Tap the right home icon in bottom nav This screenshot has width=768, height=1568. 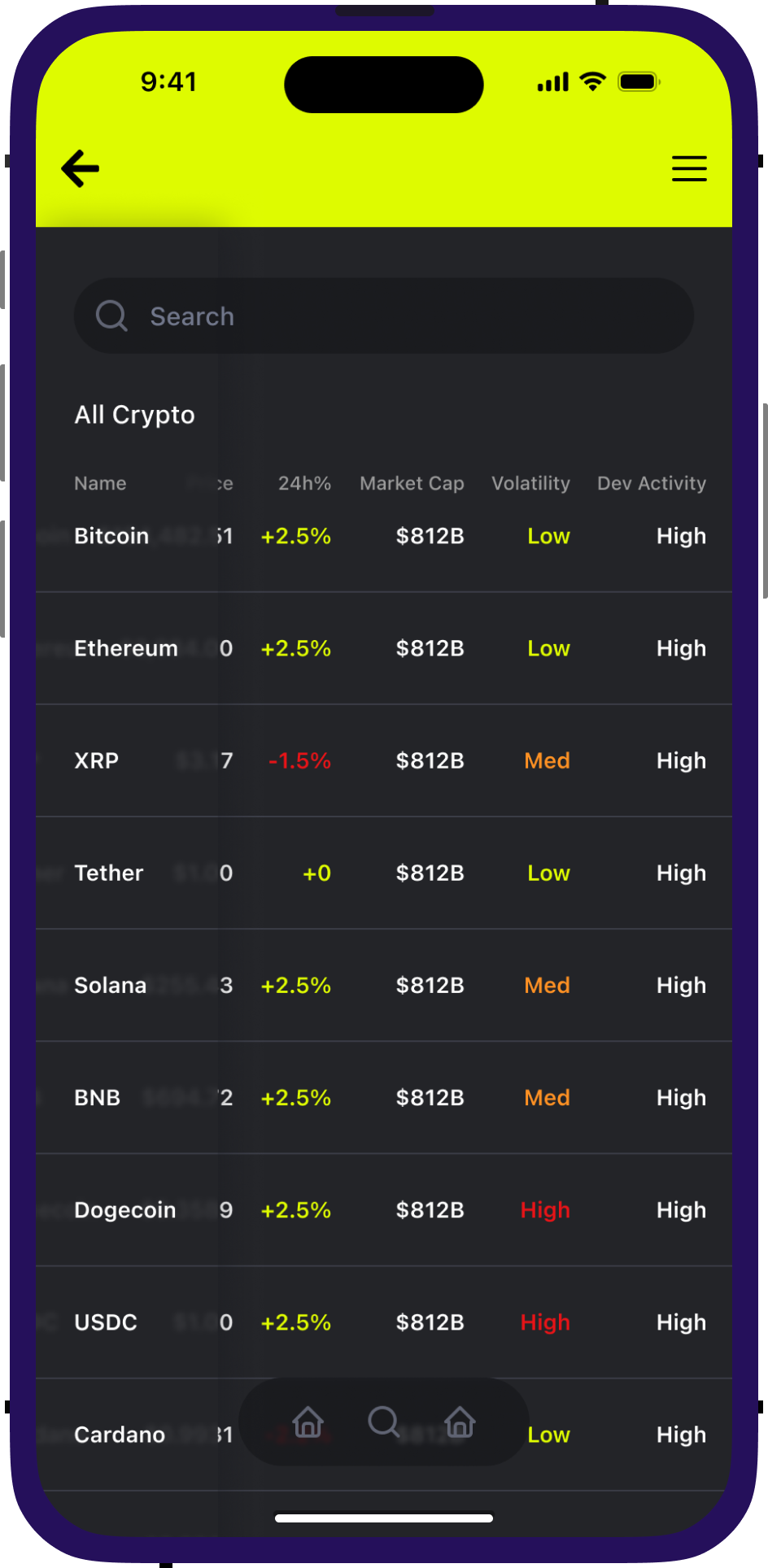tap(460, 1422)
